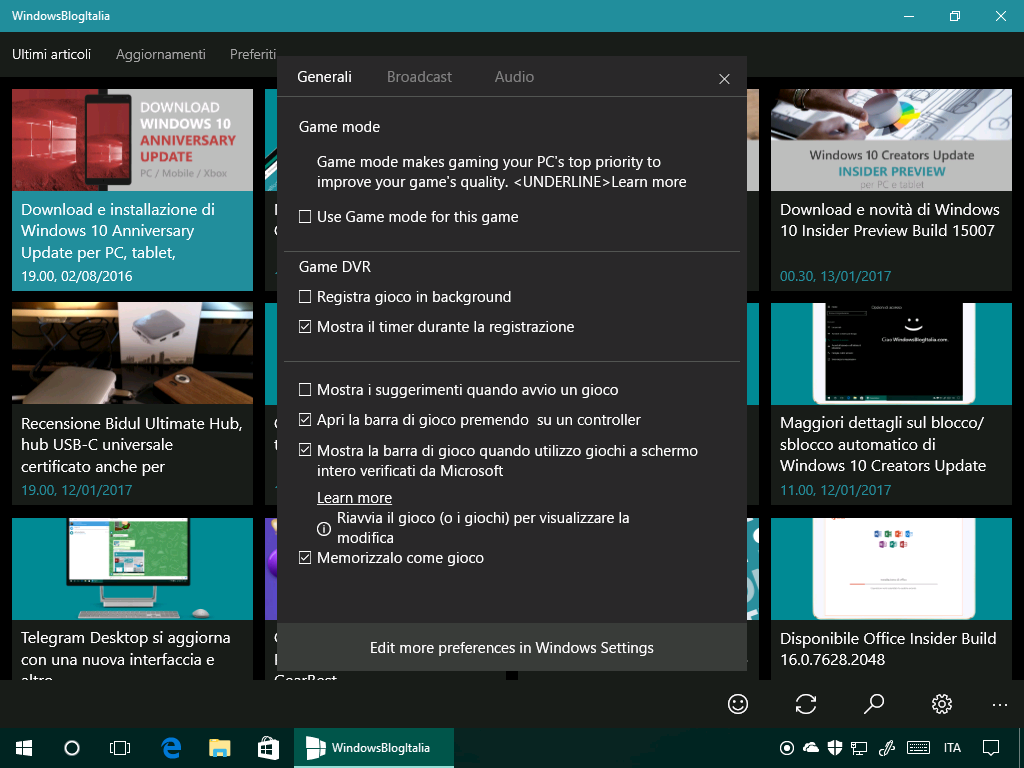1024x768 pixels.
Task: Open the Aggiornamenti tab
Action: [x=161, y=54]
